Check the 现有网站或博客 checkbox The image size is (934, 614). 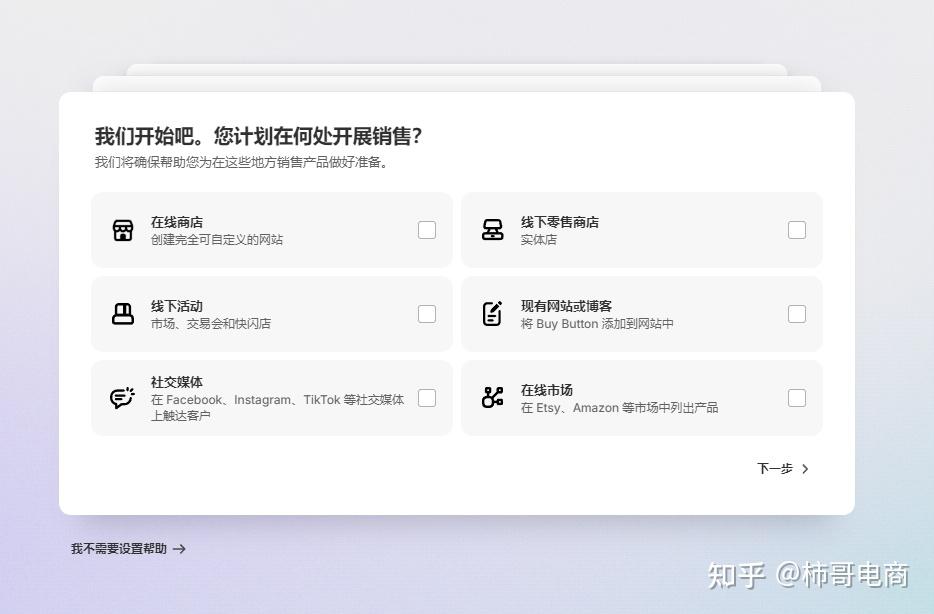[x=797, y=314]
